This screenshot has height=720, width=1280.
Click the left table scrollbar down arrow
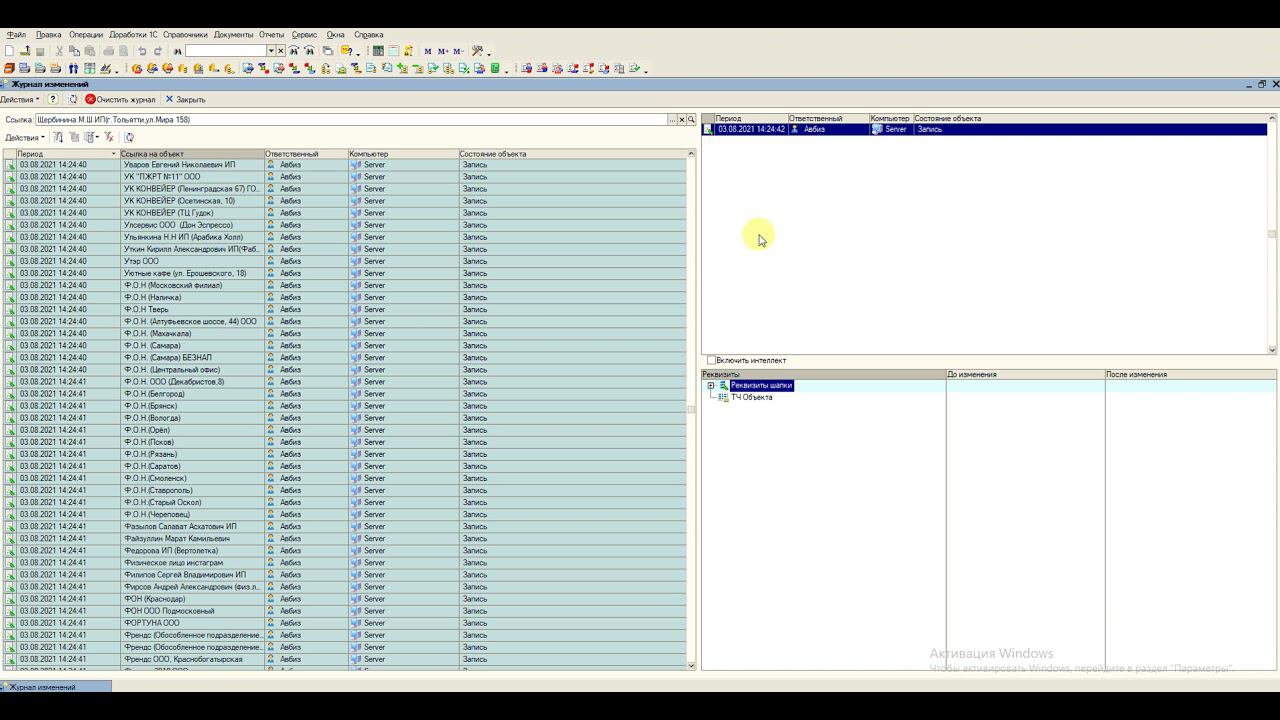pyautogui.click(x=691, y=665)
